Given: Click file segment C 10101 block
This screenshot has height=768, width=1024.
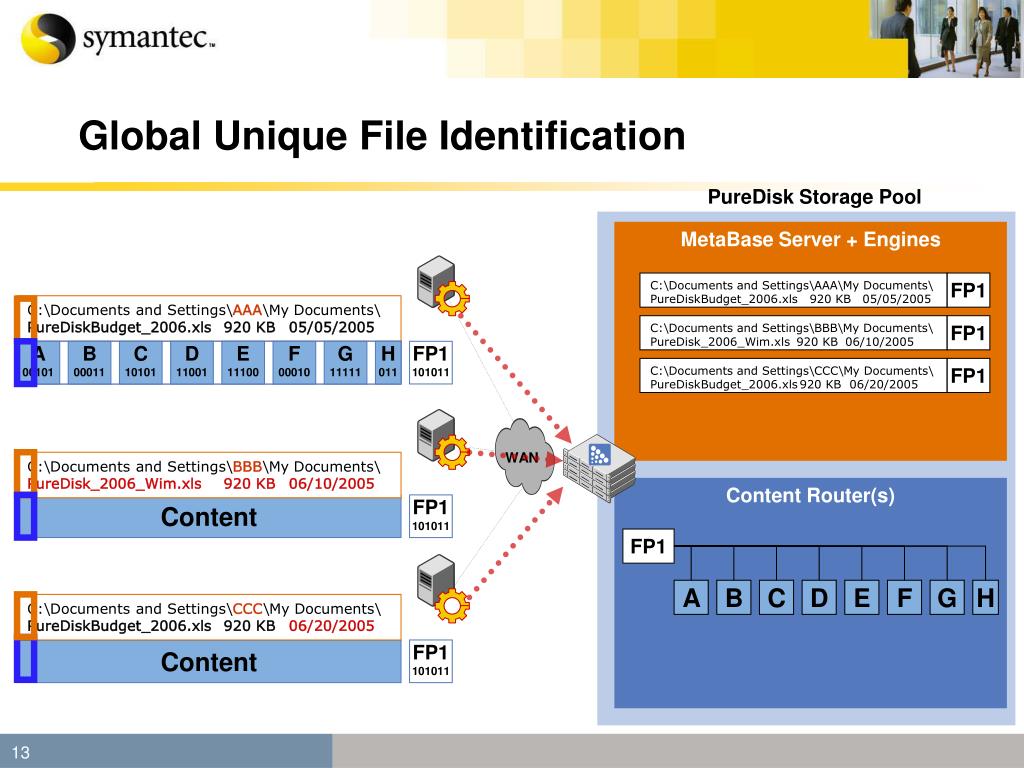Looking at the screenshot, I should (140, 362).
